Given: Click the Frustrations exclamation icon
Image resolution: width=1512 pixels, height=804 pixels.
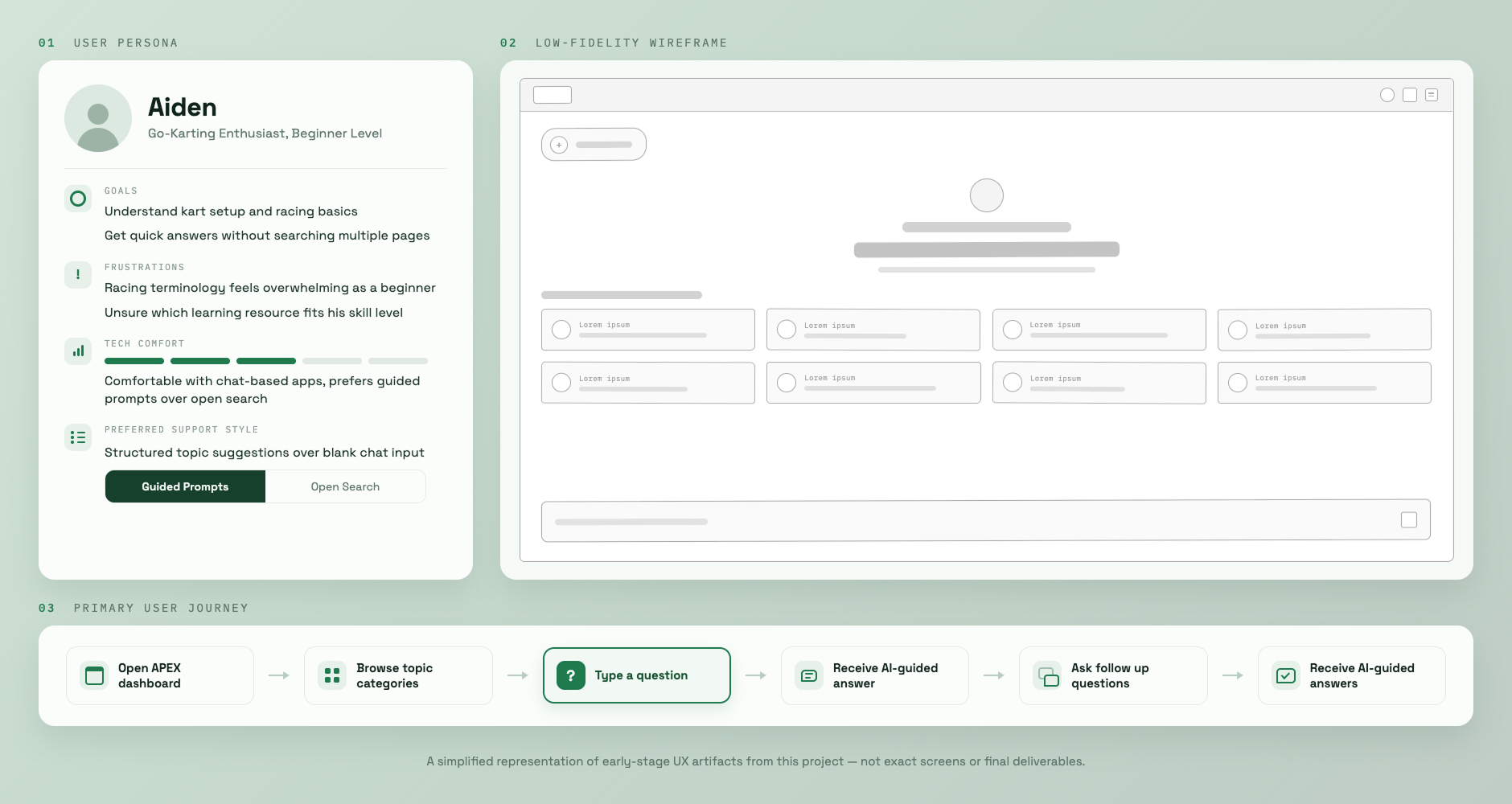Looking at the screenshot, I should (78, 275).
